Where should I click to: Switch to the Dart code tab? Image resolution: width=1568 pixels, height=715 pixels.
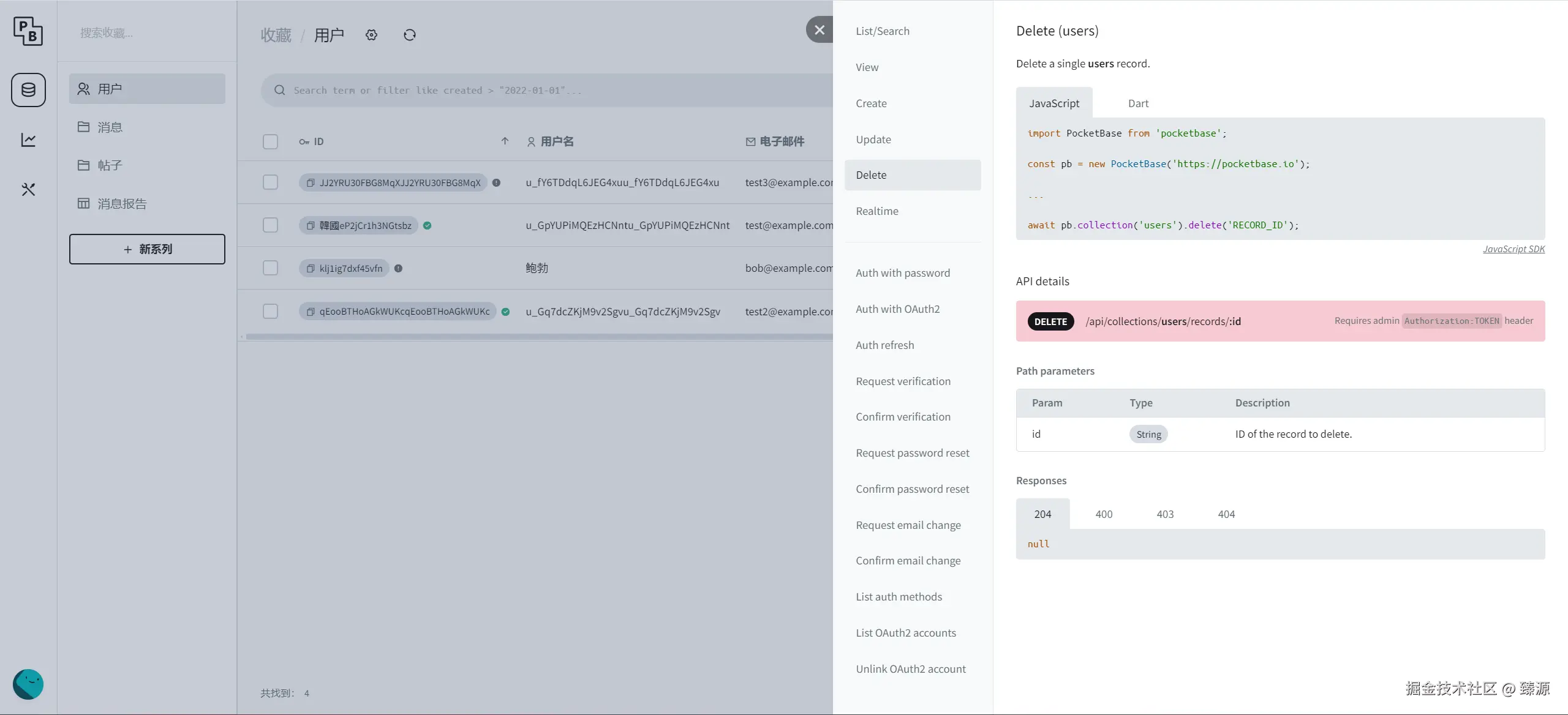[x=1138, y=103]
